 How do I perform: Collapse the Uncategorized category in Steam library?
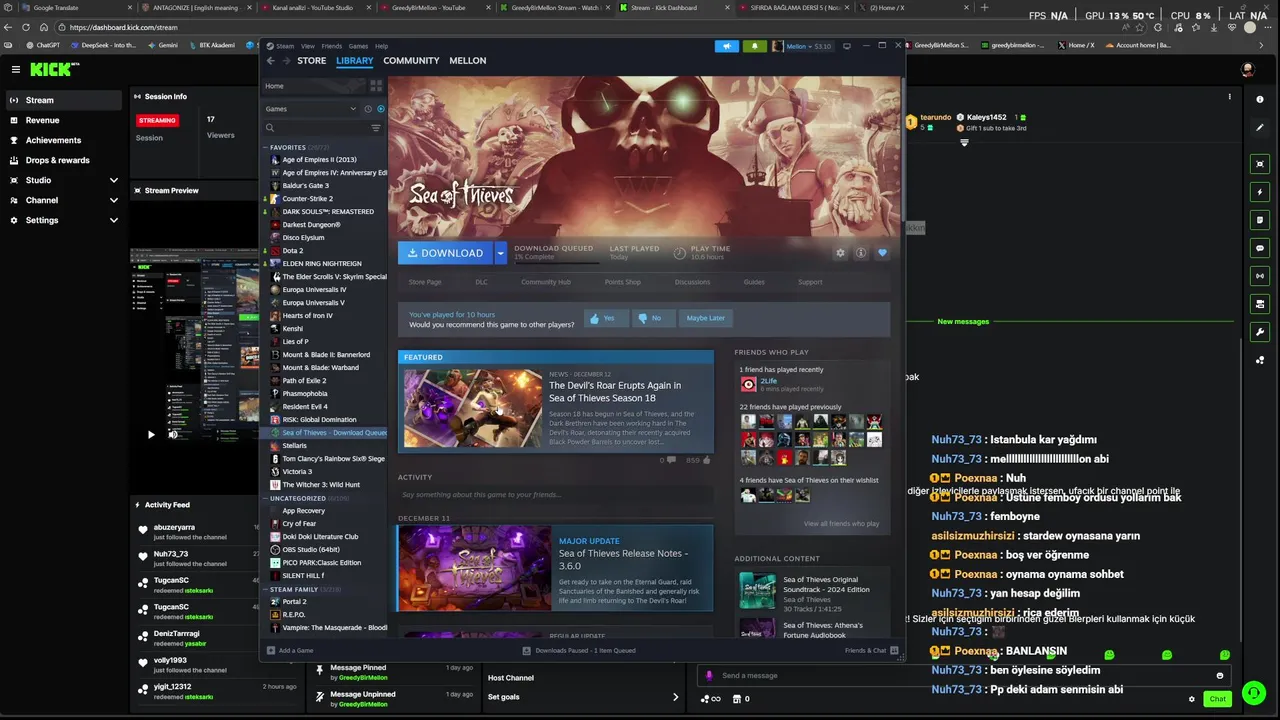[x=266, y=498]
